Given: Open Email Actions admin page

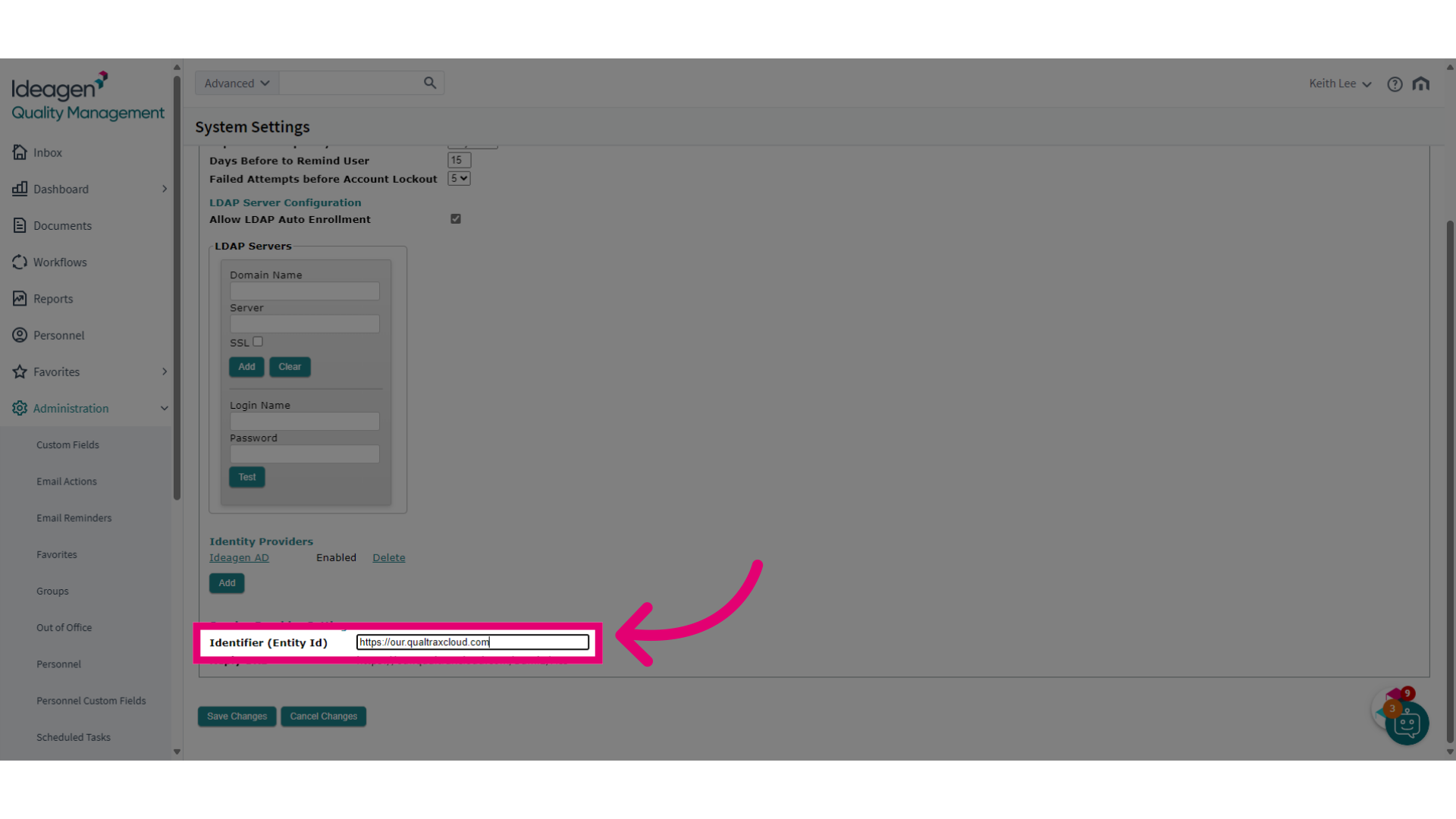Looking at the screenshot, I should [67, 482].
